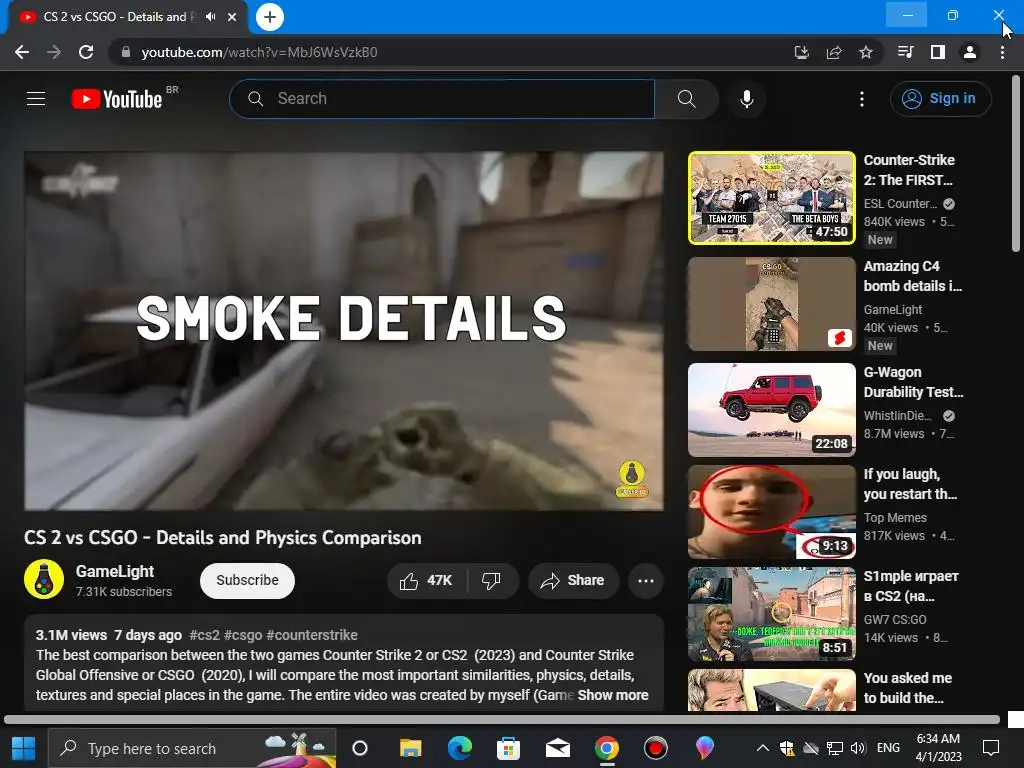Open the #counterstrike hashtag link
Image resolution: width=1024 pixels, height=768 pixels.
312,635
